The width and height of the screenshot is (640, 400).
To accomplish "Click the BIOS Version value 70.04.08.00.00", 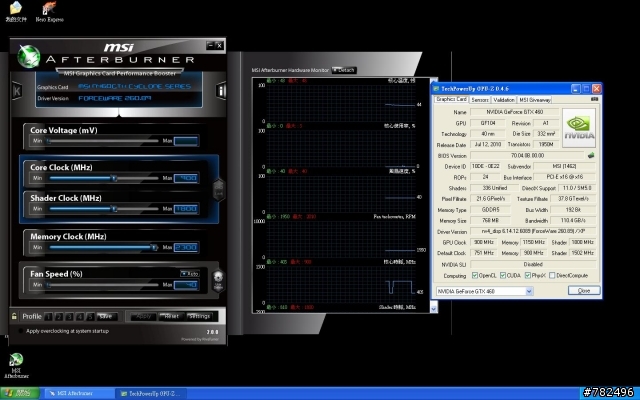I will 527,156.
